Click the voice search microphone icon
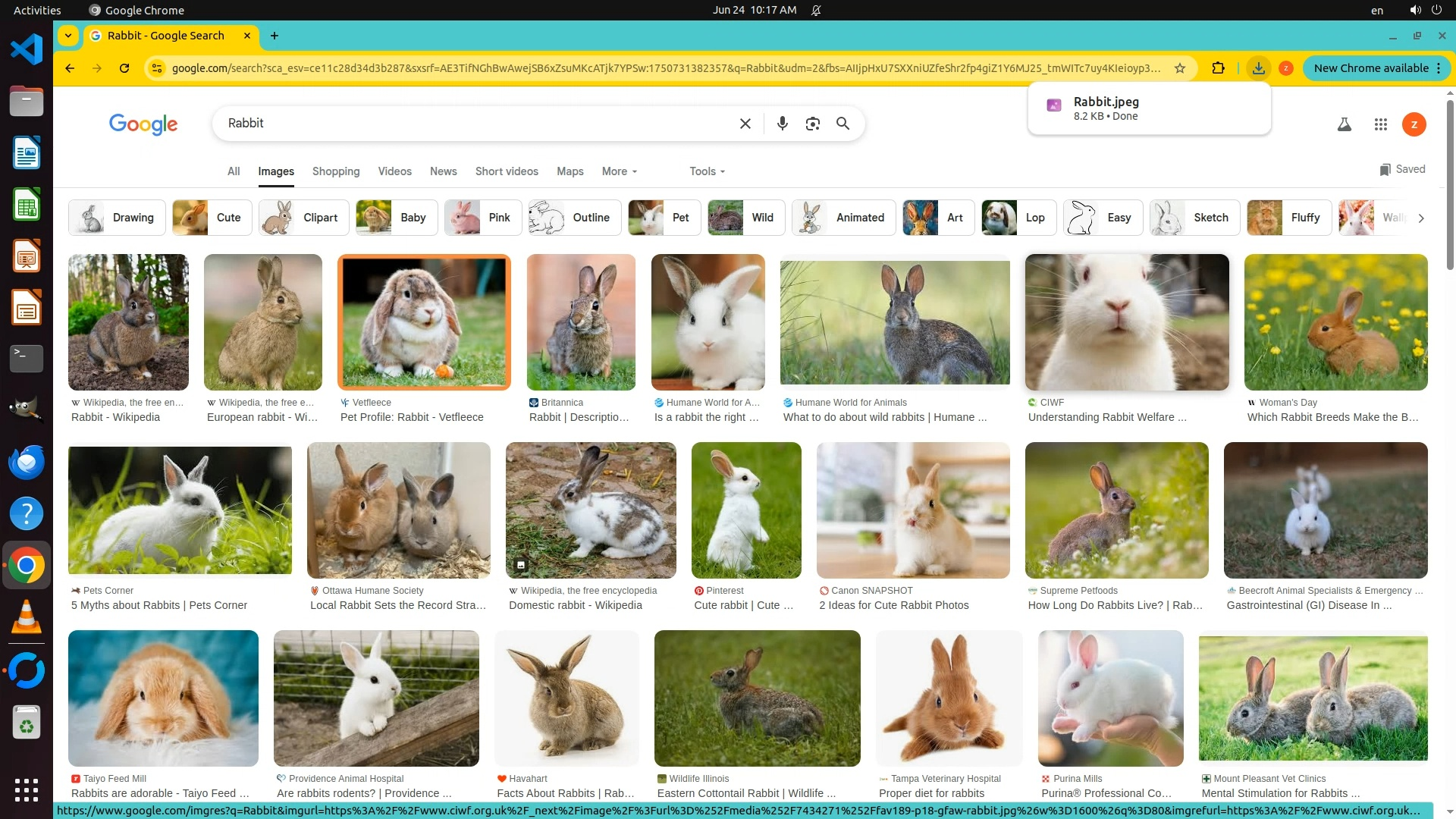The height and width of the screenshot is (819, 1456). pos(782,124)
